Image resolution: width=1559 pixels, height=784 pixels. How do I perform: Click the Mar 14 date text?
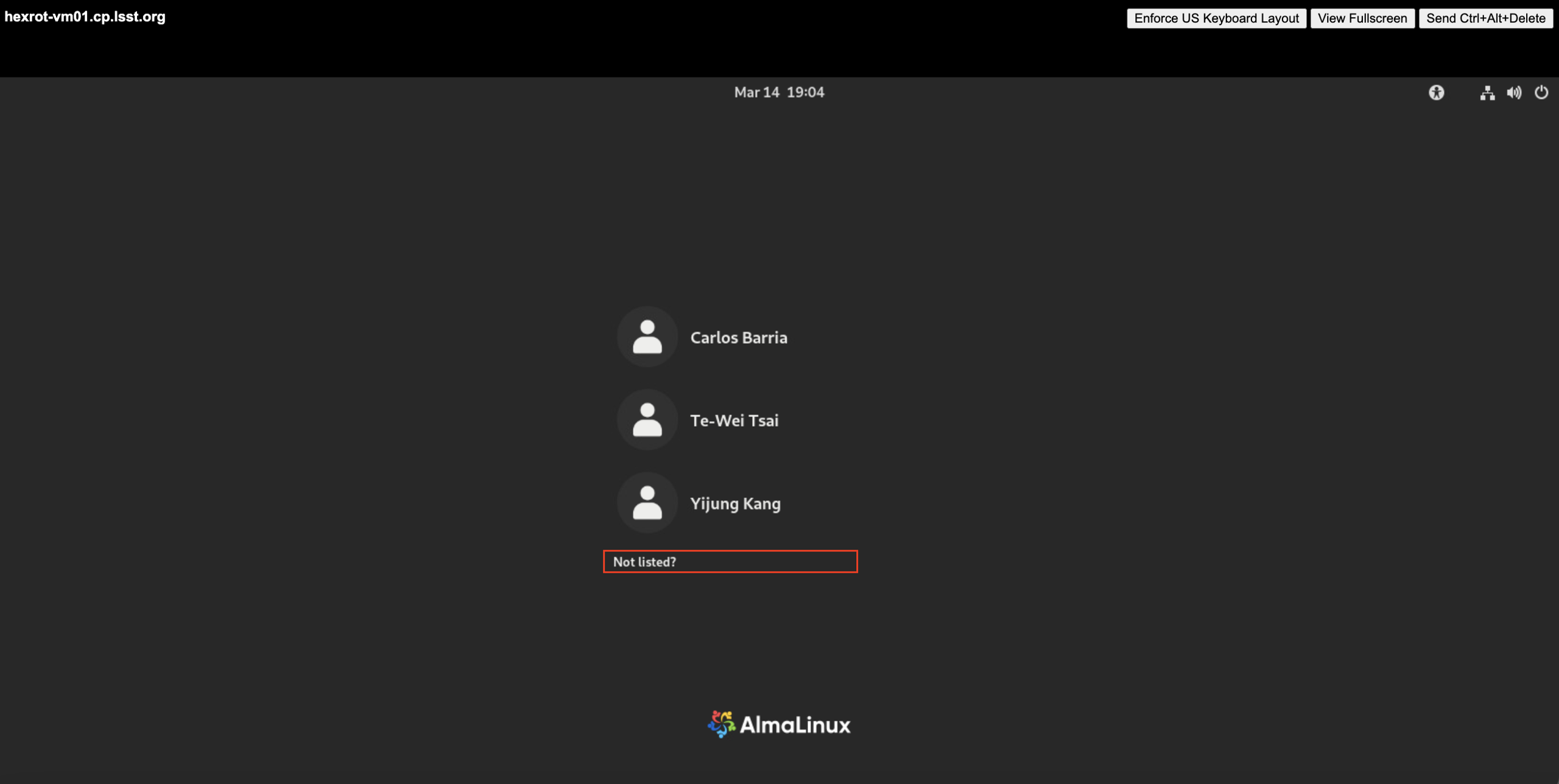coord(756,93)
